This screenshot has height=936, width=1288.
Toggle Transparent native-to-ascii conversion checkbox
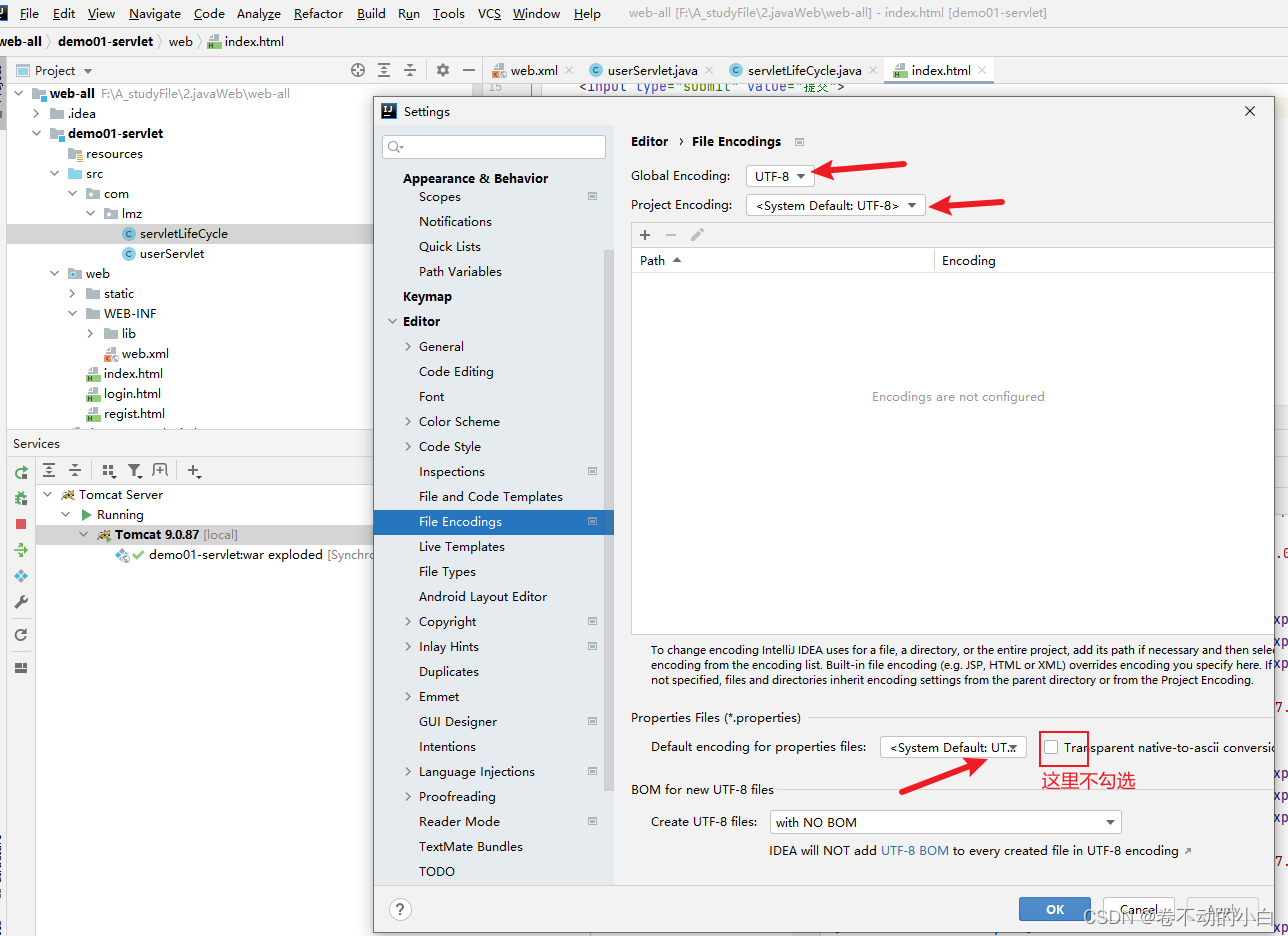(x=1051, y=747)
